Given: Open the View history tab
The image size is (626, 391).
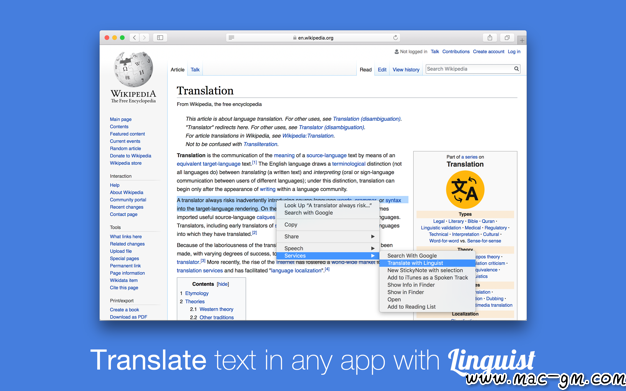Looking at the screenshot, I should tap(406, 69).
